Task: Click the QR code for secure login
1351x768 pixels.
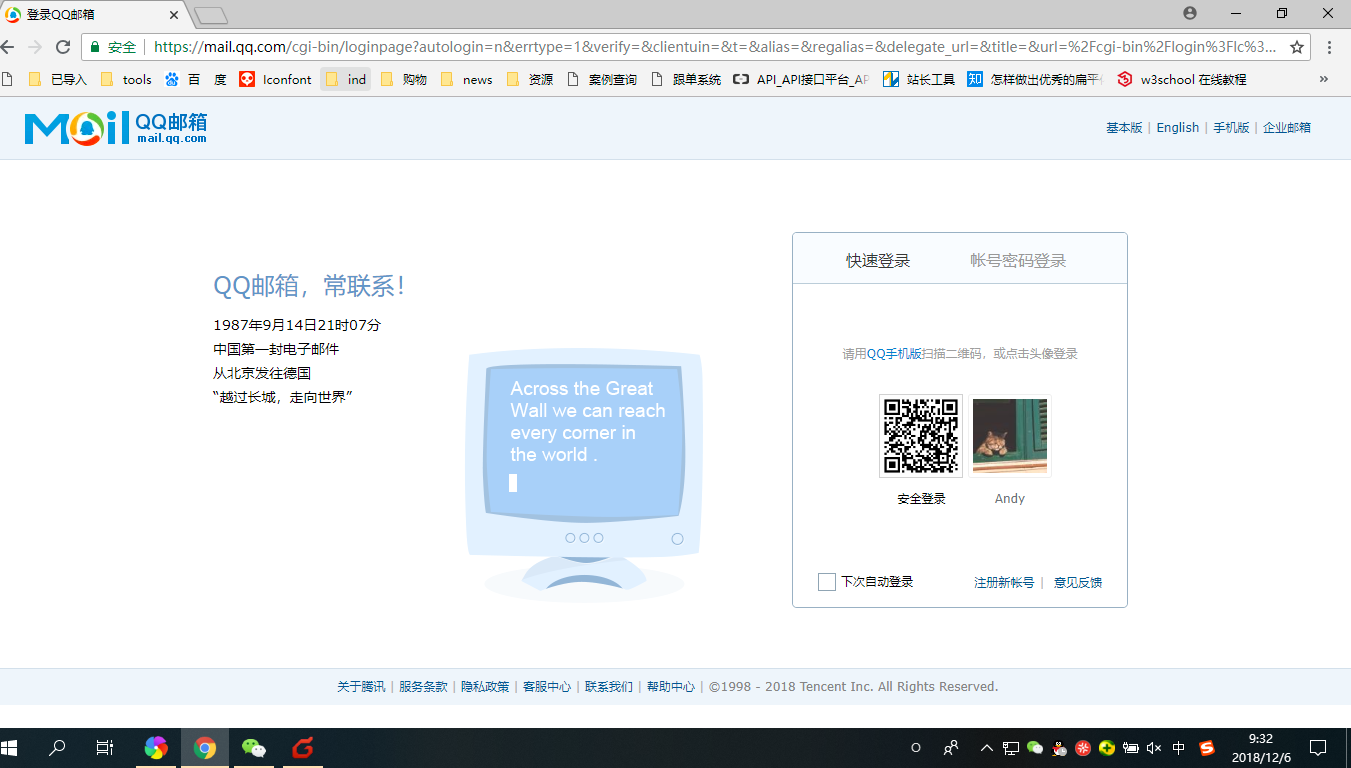Action: (x=921, y=435)
